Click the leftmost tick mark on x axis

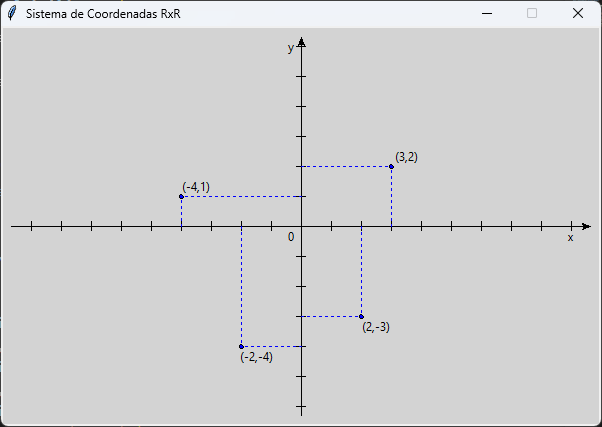31,226
